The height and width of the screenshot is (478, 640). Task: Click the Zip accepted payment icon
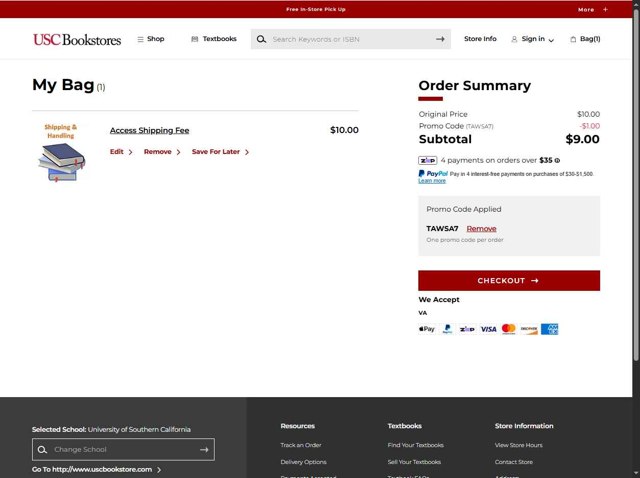[x=467, y=329]
